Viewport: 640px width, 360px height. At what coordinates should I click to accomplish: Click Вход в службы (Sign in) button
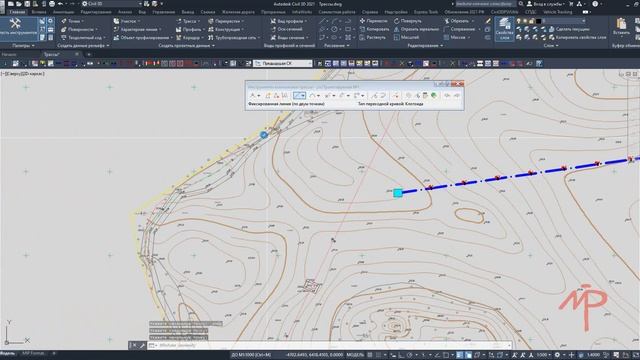tap(547, 4)
